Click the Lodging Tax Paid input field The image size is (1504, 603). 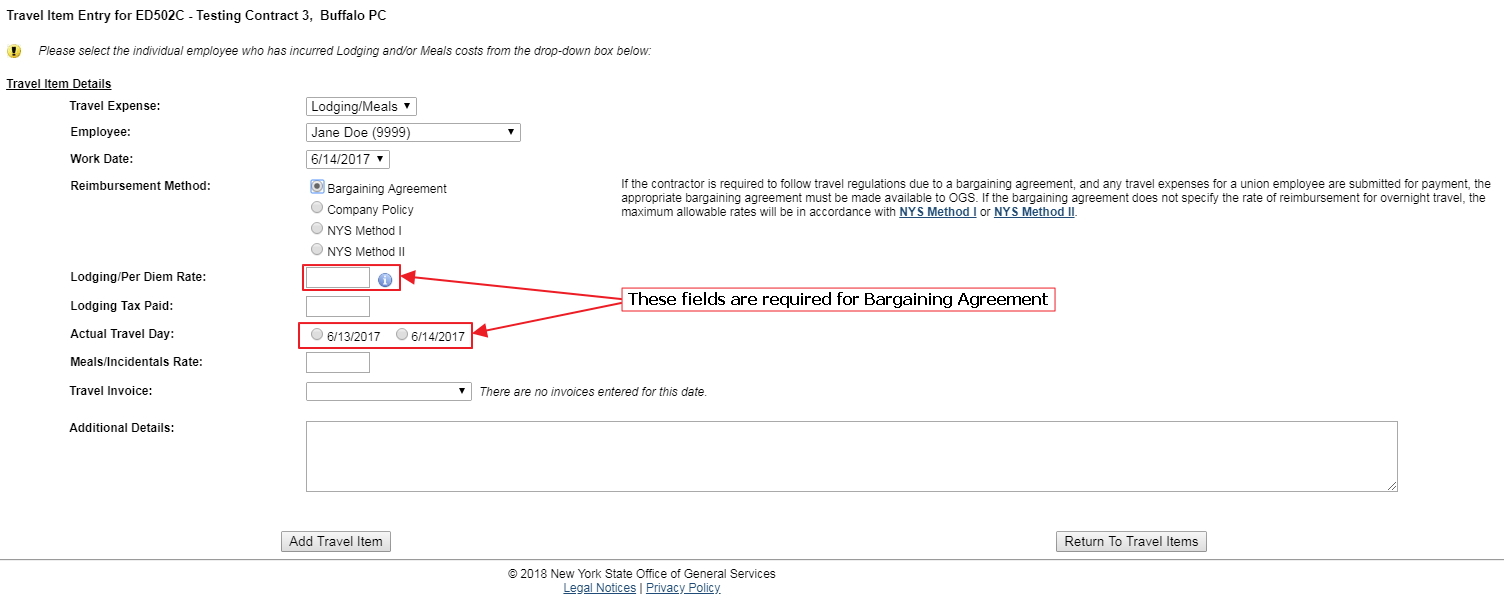[338, 306]
